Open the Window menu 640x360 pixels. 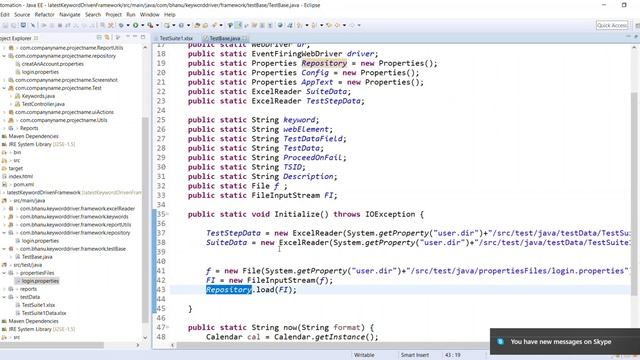[x=149, y=15]
